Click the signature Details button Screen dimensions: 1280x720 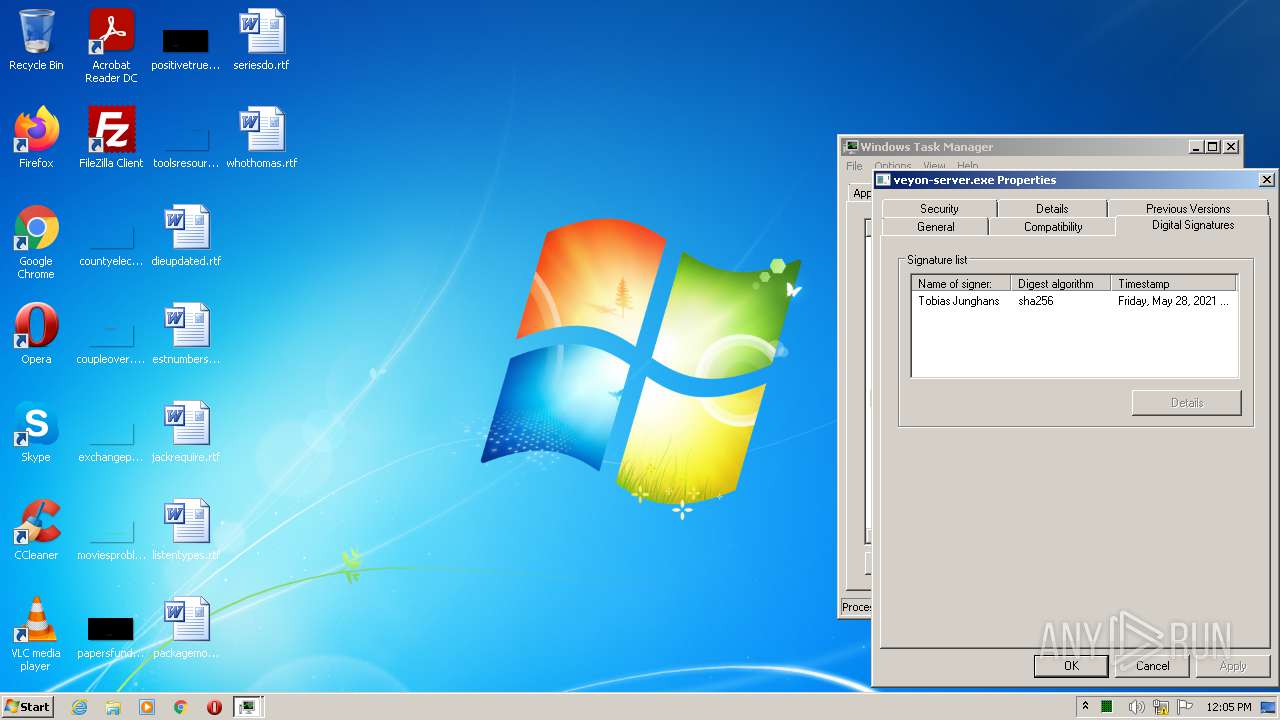pos(1187,403)
